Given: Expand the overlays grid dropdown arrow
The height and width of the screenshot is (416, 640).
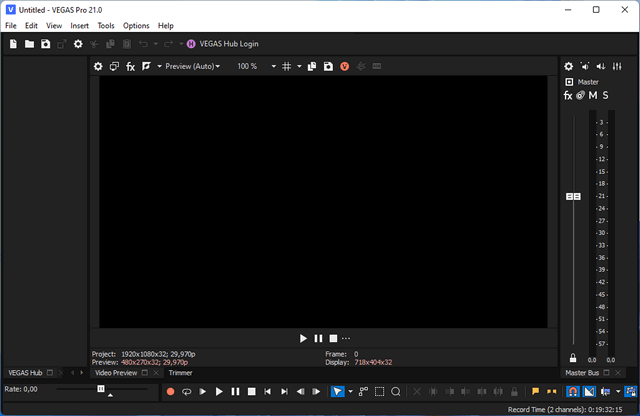Looking at the screenshot, I should click(x=299, y=66).
